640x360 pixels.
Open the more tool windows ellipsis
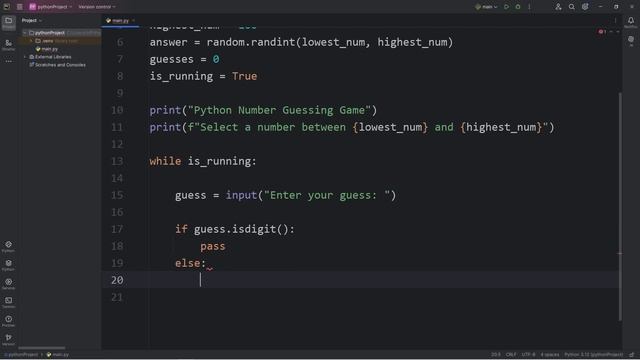click(x=9, y=61)
